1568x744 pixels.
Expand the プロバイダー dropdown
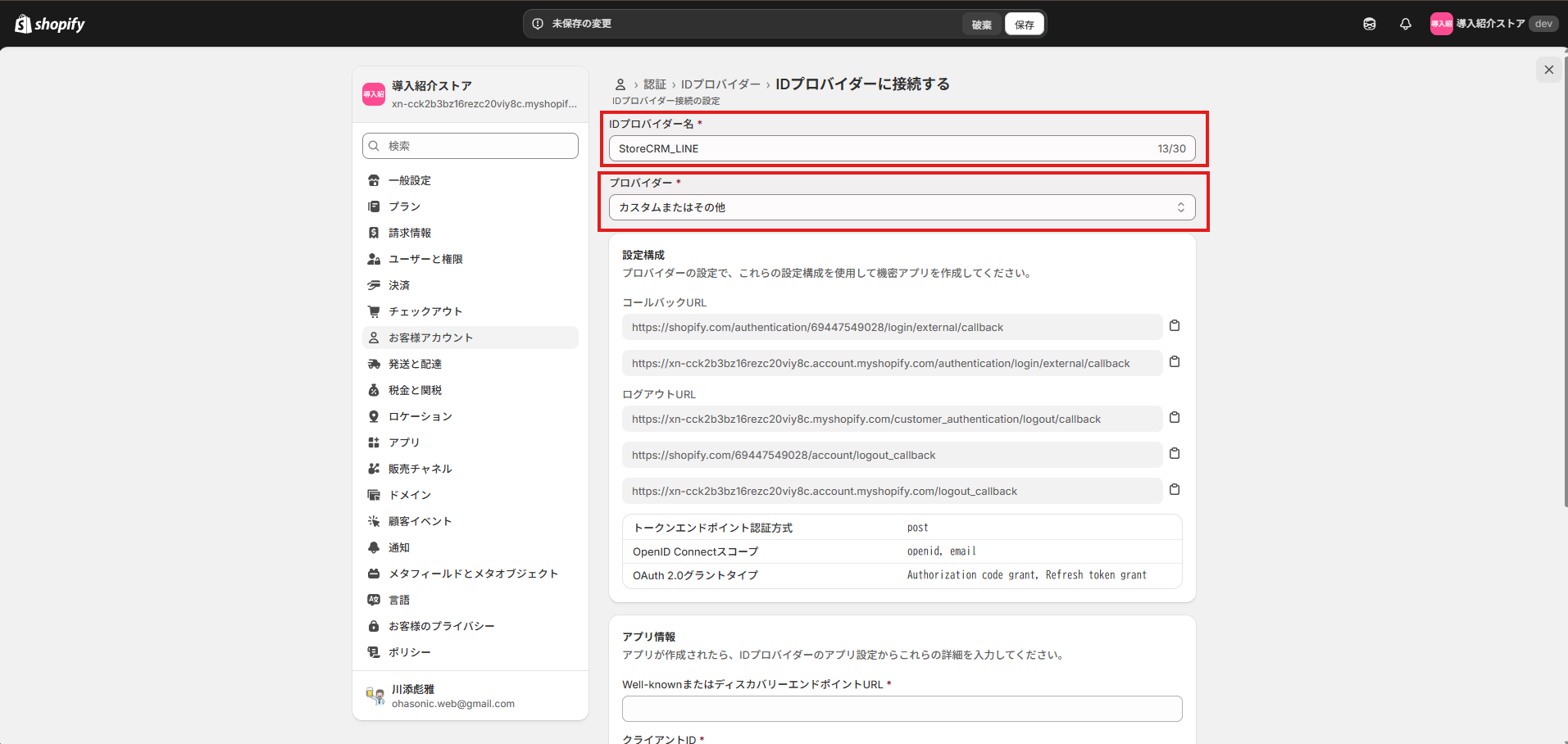point(902,207)
